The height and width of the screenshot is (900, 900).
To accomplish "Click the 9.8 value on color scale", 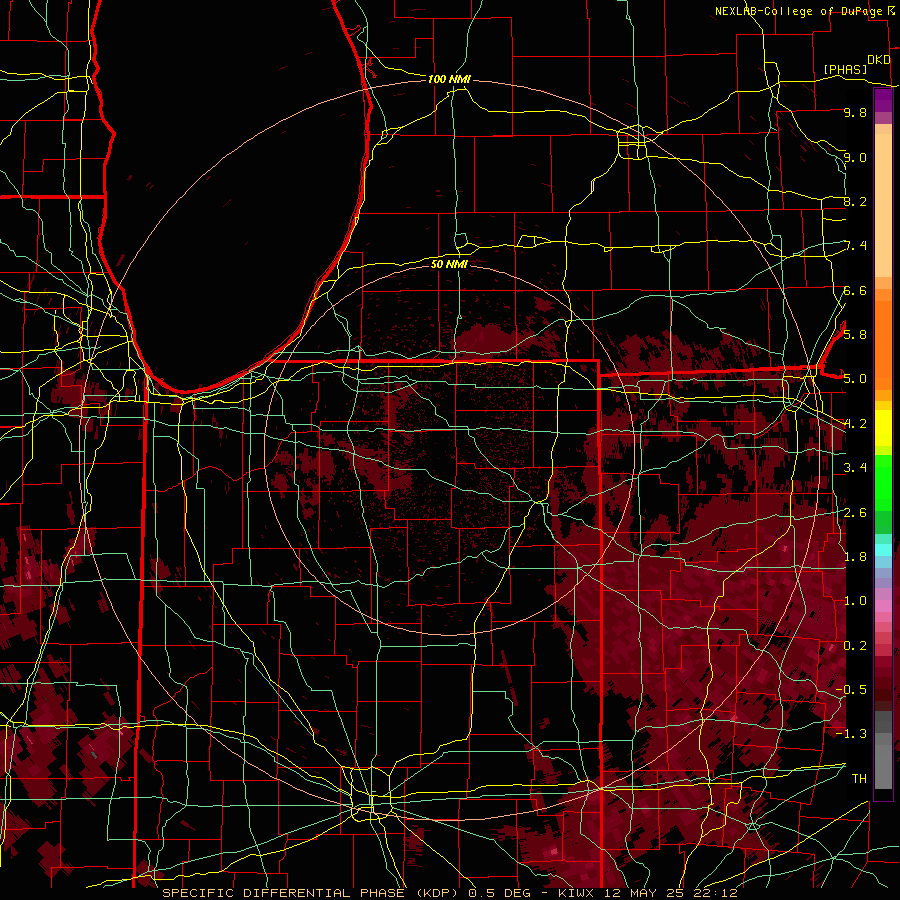I will pyautogui.click(x=855, y=112).
